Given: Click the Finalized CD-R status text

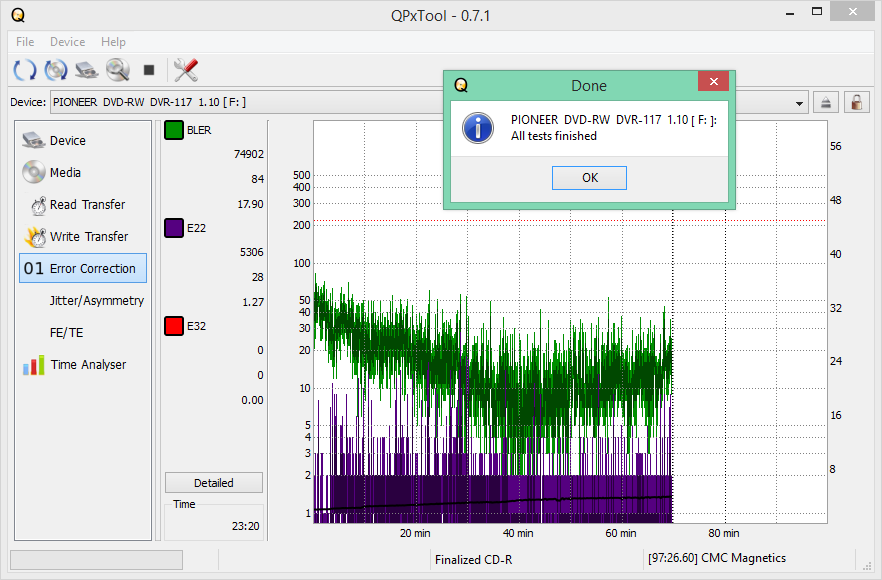Looking at the screenshot, I should [x=473, y=560].
